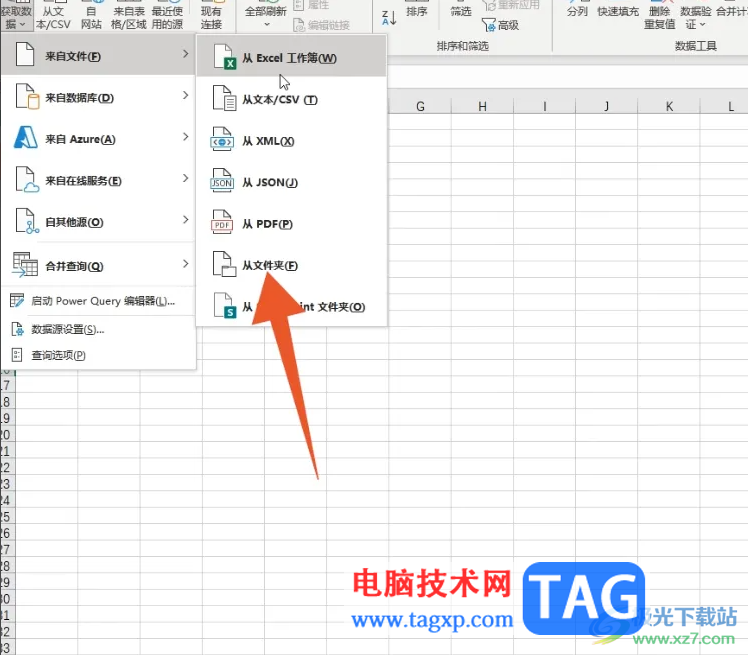Click the folder file icon beside 从文件夹

[224, 264]
